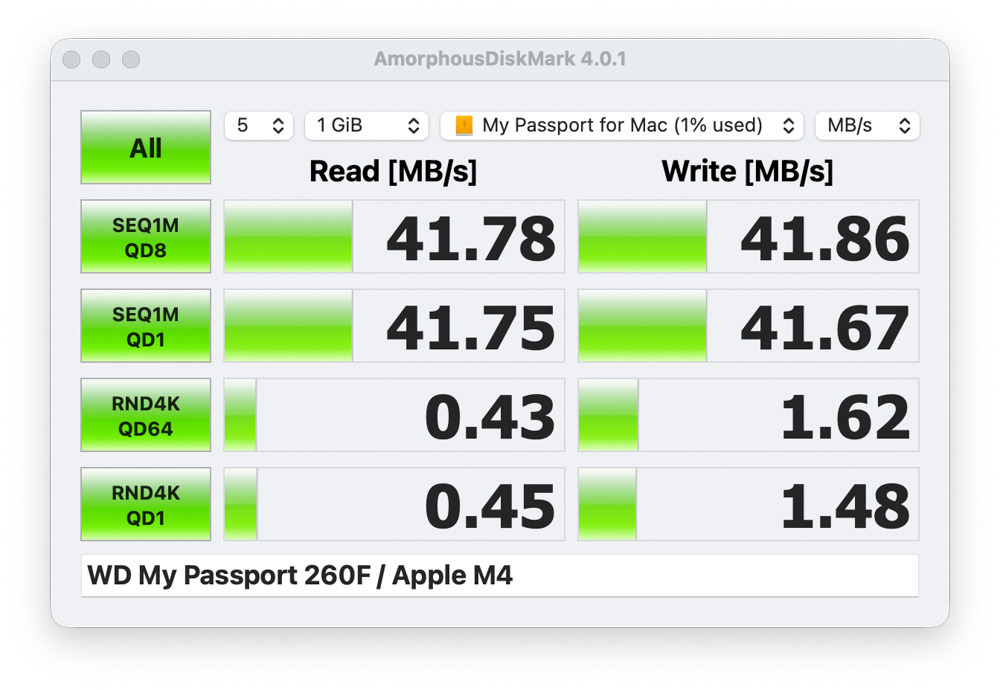Minimize the AmorphousDiskMark window
Screen dimensions: 1000x690
point(101,59)
